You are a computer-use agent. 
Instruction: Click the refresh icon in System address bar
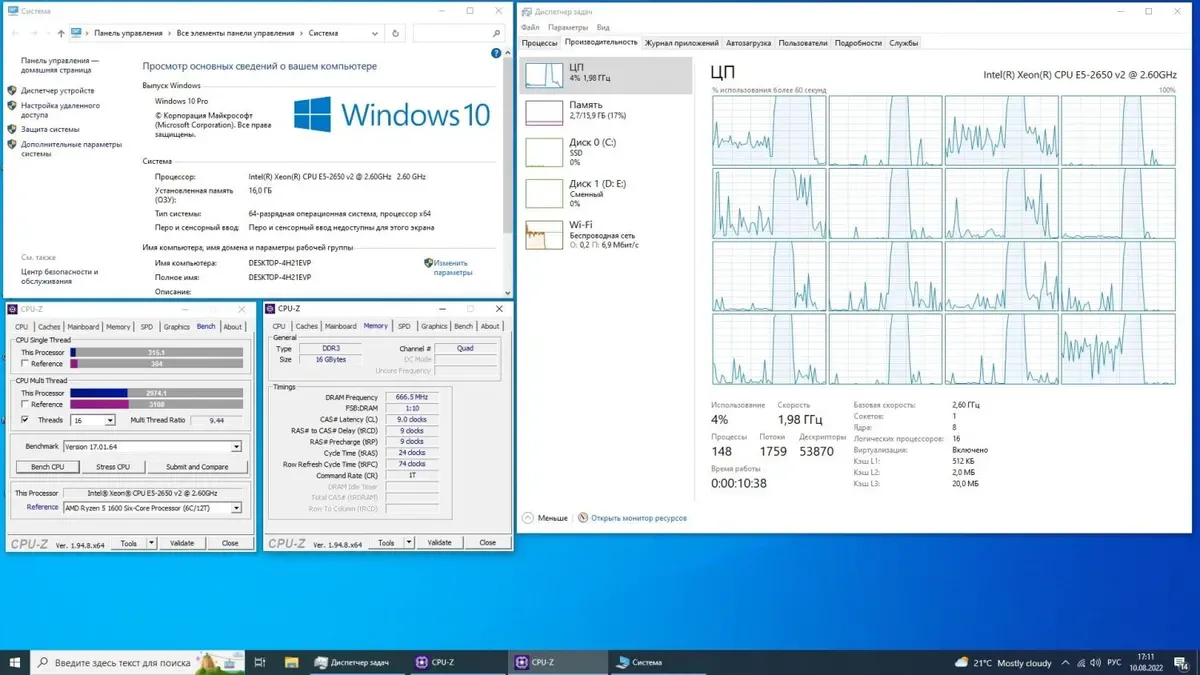pyautogui.click(x=396, y=33)
